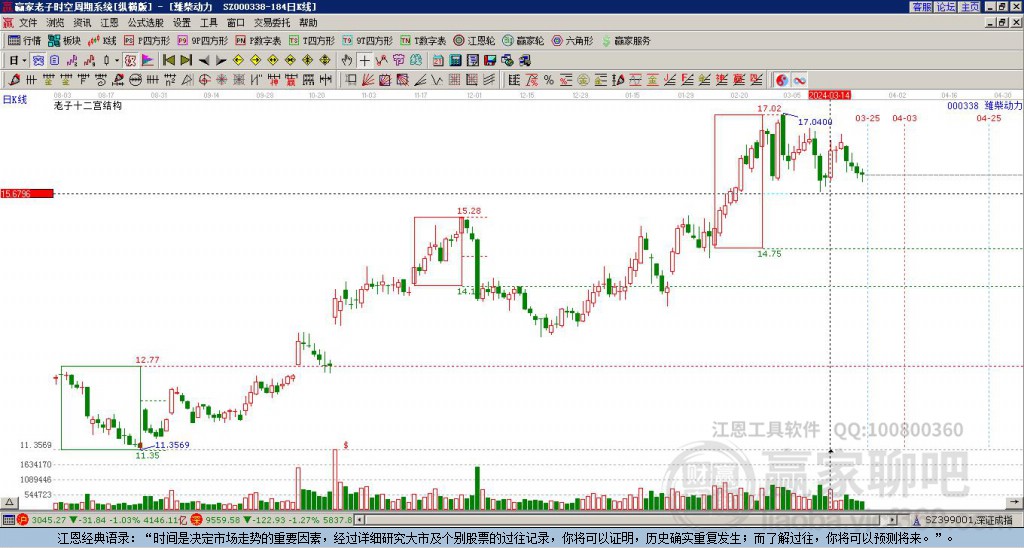This screenshot has height=548, width=1024.
Task: Open the 交易委托 menu
Action: click(272, 23)
